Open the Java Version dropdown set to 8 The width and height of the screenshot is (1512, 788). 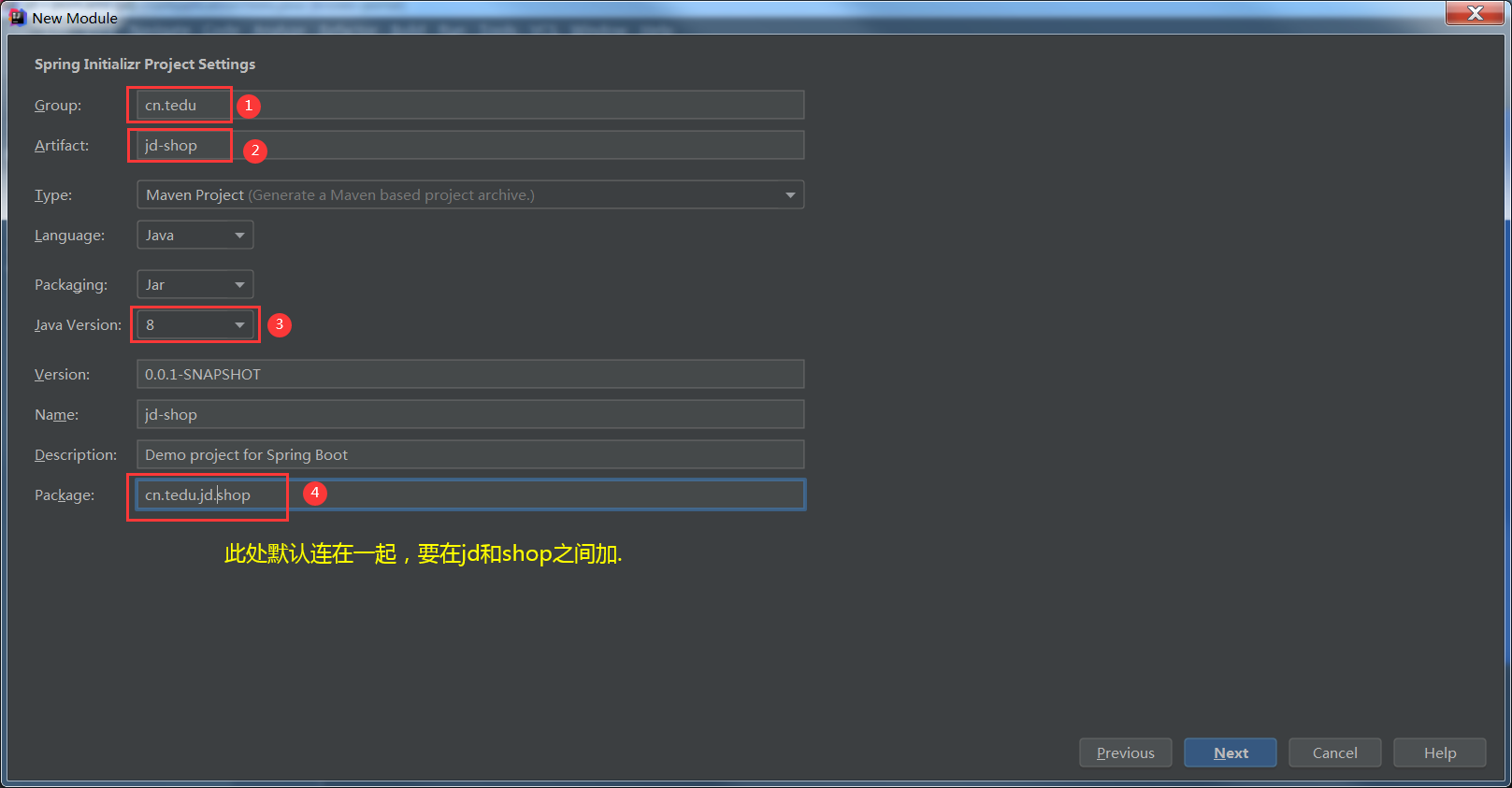coord(194,324)
